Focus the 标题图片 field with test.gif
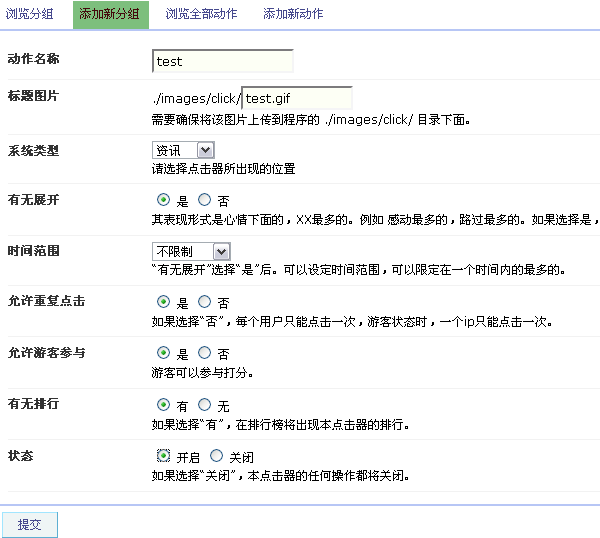The width and height of the screenshot is (600, 538). [297, 98]
